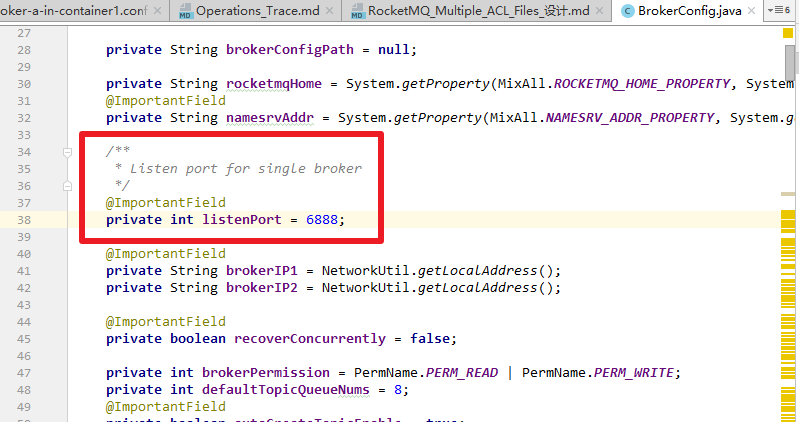Click the namesrvAddr variable on line 32

pyautogui.click(x=270, y=118)
